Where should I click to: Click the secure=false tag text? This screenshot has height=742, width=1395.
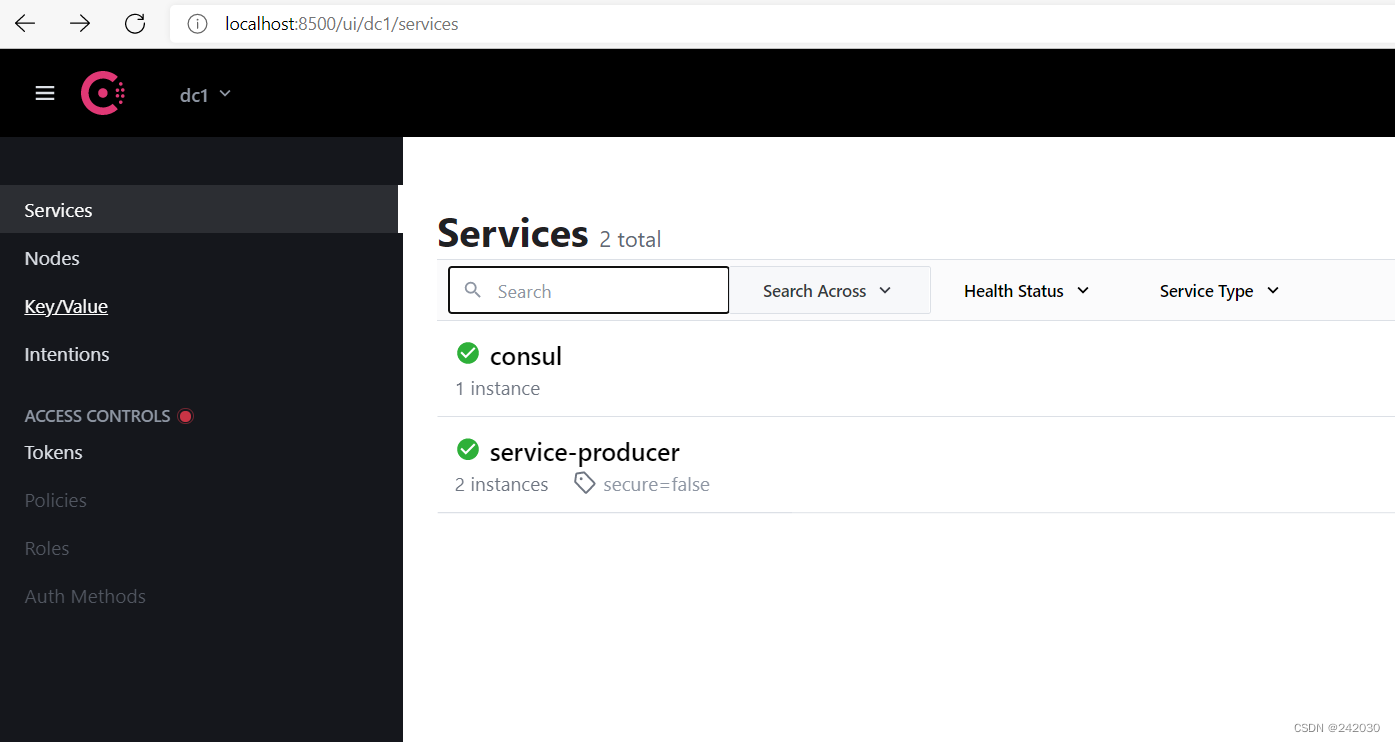[656, 484]
